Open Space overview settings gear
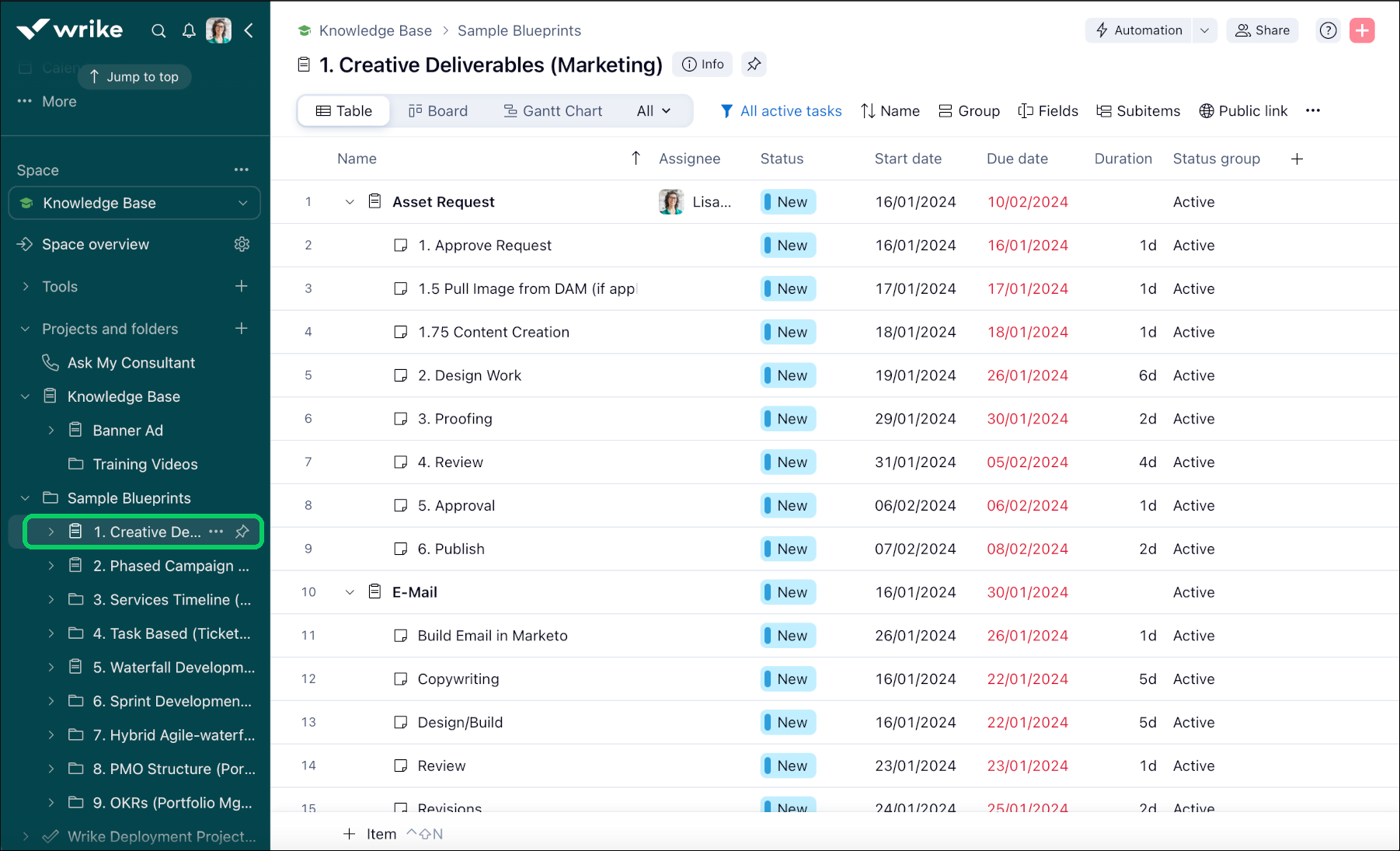 click(242, 244)
